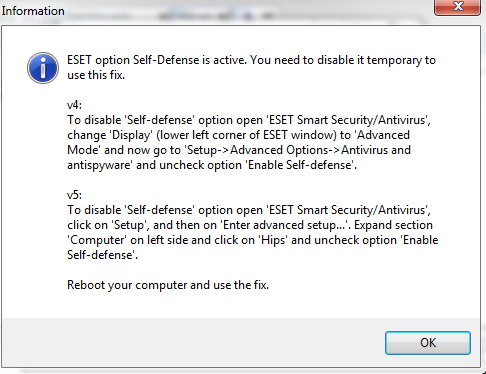Click the 'Computer' word in v5 paragraph
Viewport: 486px width, 374px height.
[97, 240]
